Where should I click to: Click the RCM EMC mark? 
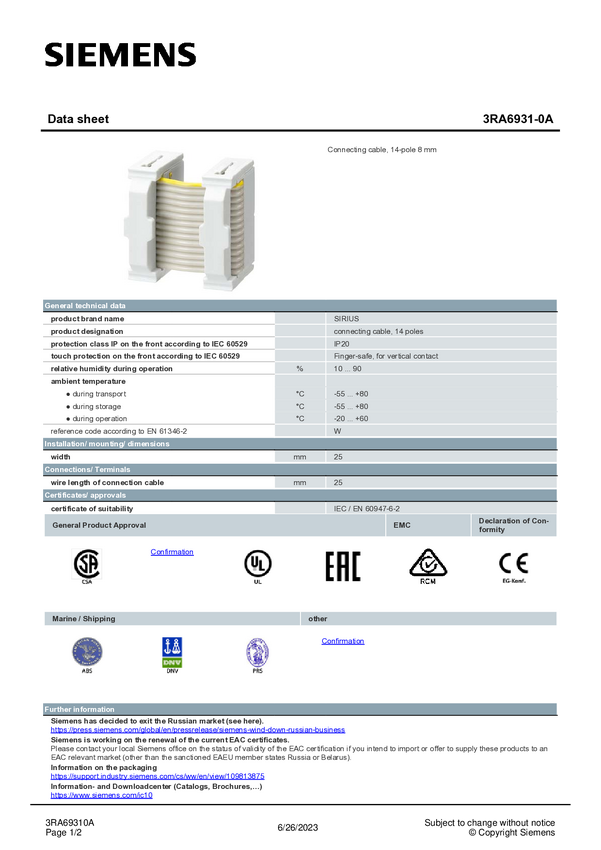[428, 565]
